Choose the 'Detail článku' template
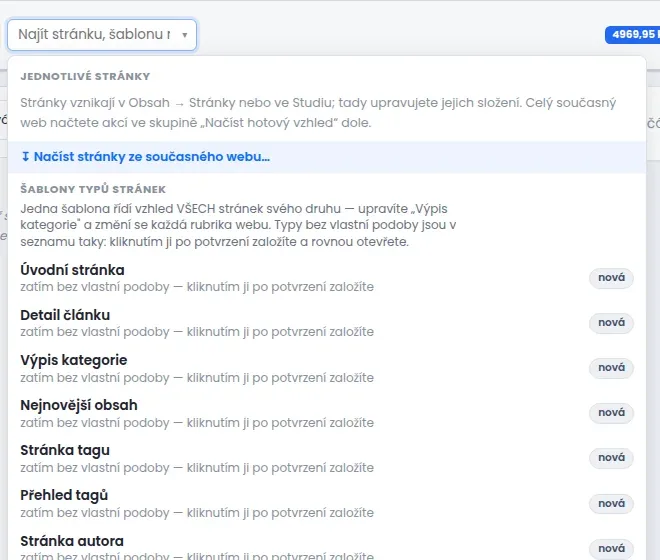 click(x=327, y=323)
